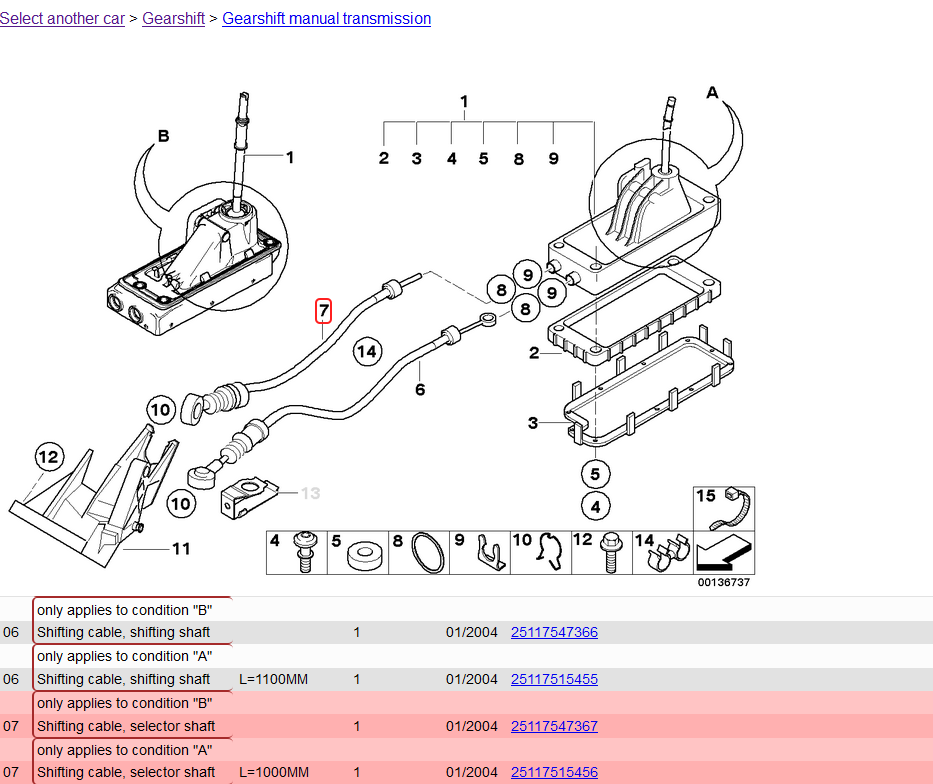Open Gearshift manual transmission breadcrumb link
Image resolution: width=933 pixels, height=784 pixels.
click(326, 19)
